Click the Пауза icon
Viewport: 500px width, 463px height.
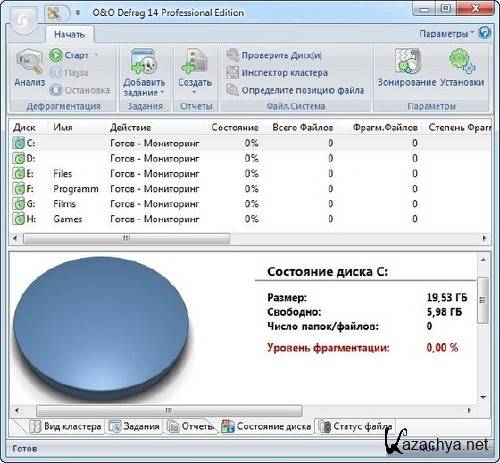(x=56, y=72)
